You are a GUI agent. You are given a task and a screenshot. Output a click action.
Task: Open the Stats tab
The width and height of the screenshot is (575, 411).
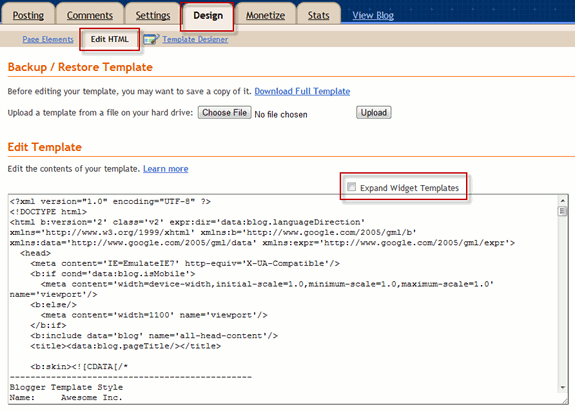tap(318, 15)
